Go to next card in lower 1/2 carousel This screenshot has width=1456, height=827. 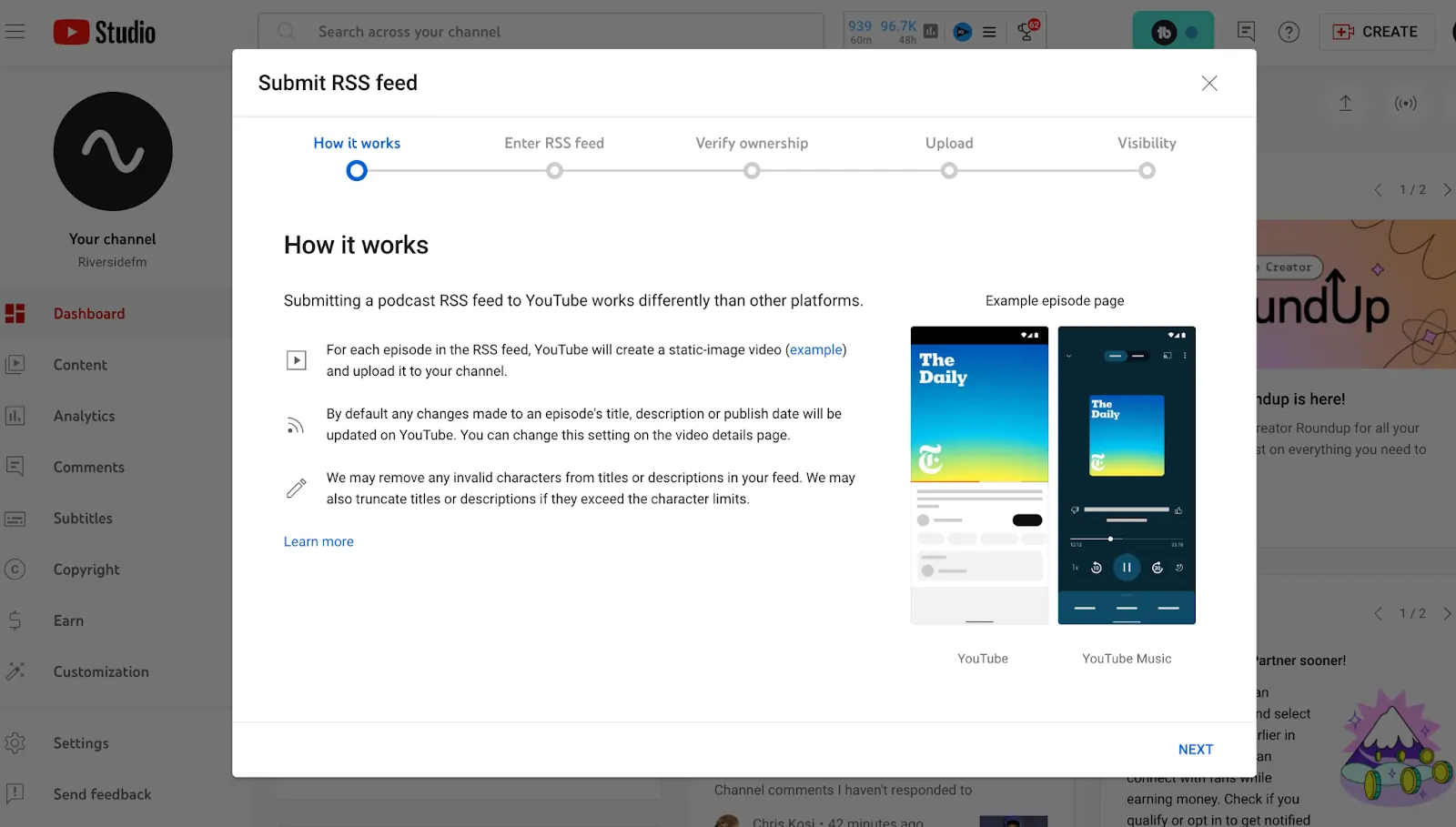pos(1447,614)
